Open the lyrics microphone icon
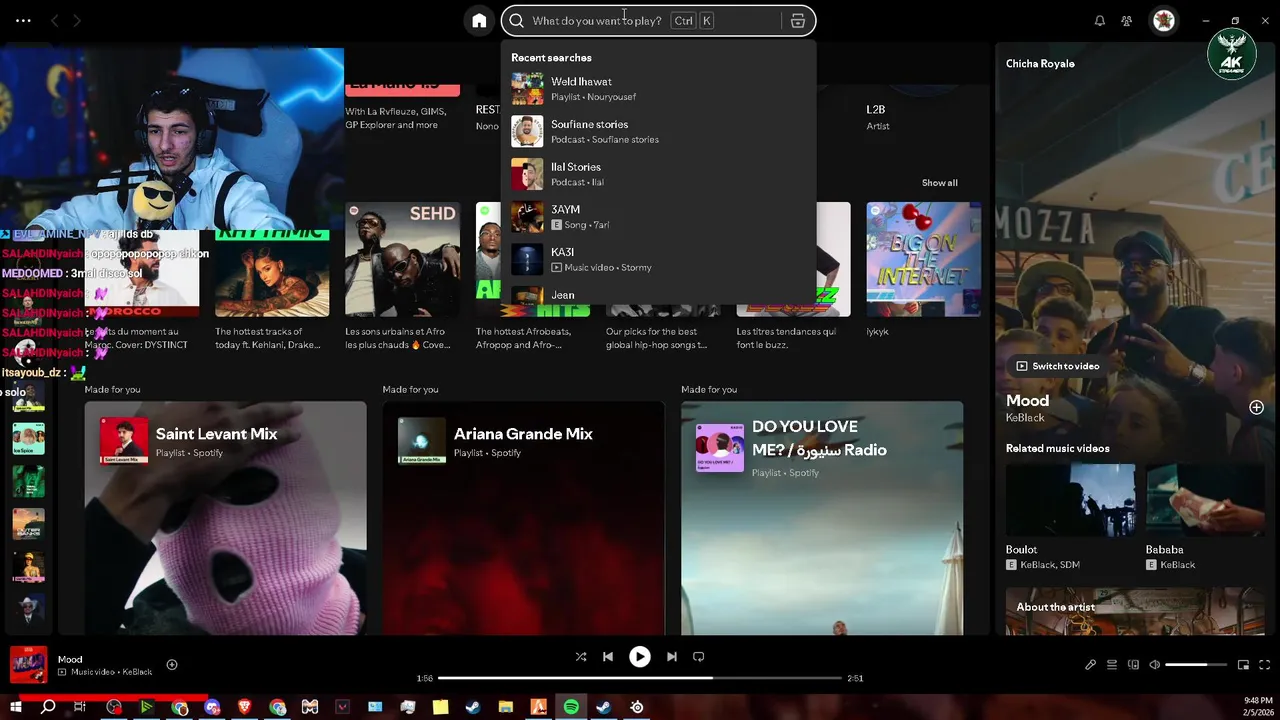1280x720 pixels. tap(1090, 665)
